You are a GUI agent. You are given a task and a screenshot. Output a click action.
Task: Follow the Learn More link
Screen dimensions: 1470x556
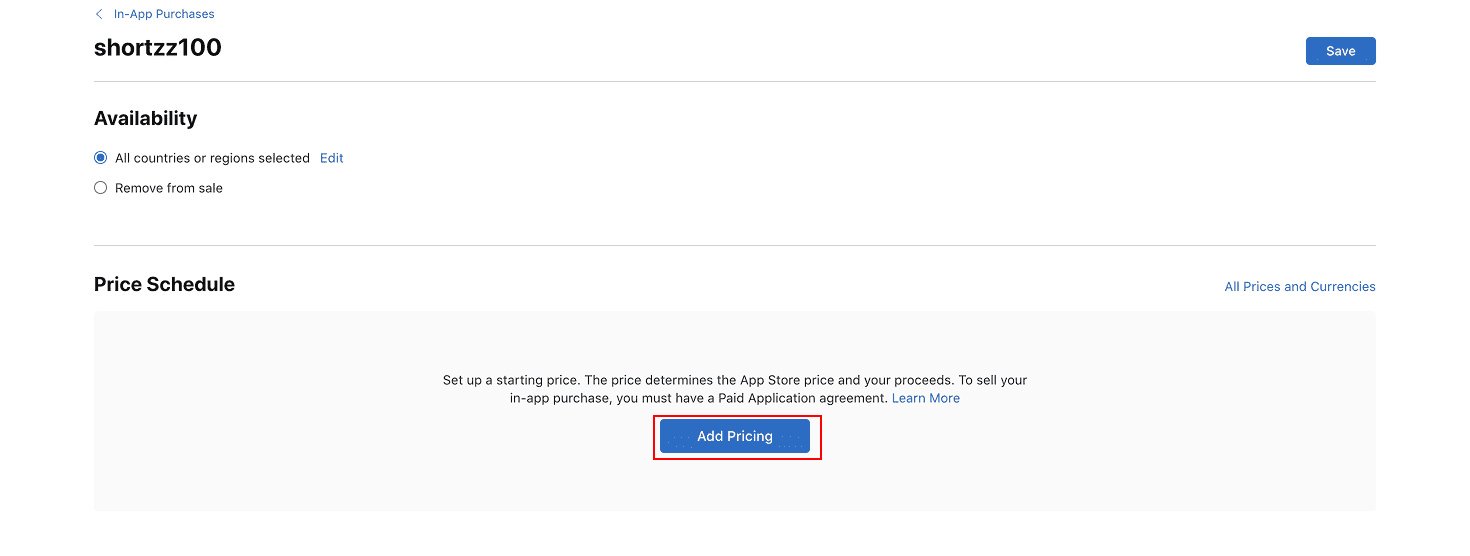[925, 398]
